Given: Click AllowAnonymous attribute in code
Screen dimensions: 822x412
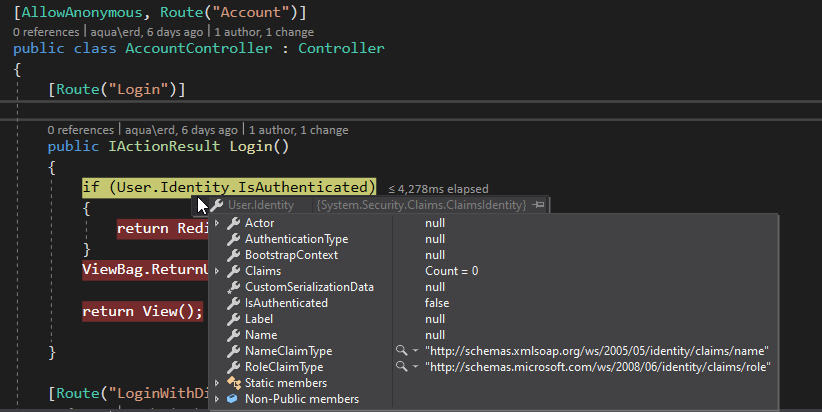Looking at the screenshot, I should click(82, 12).
